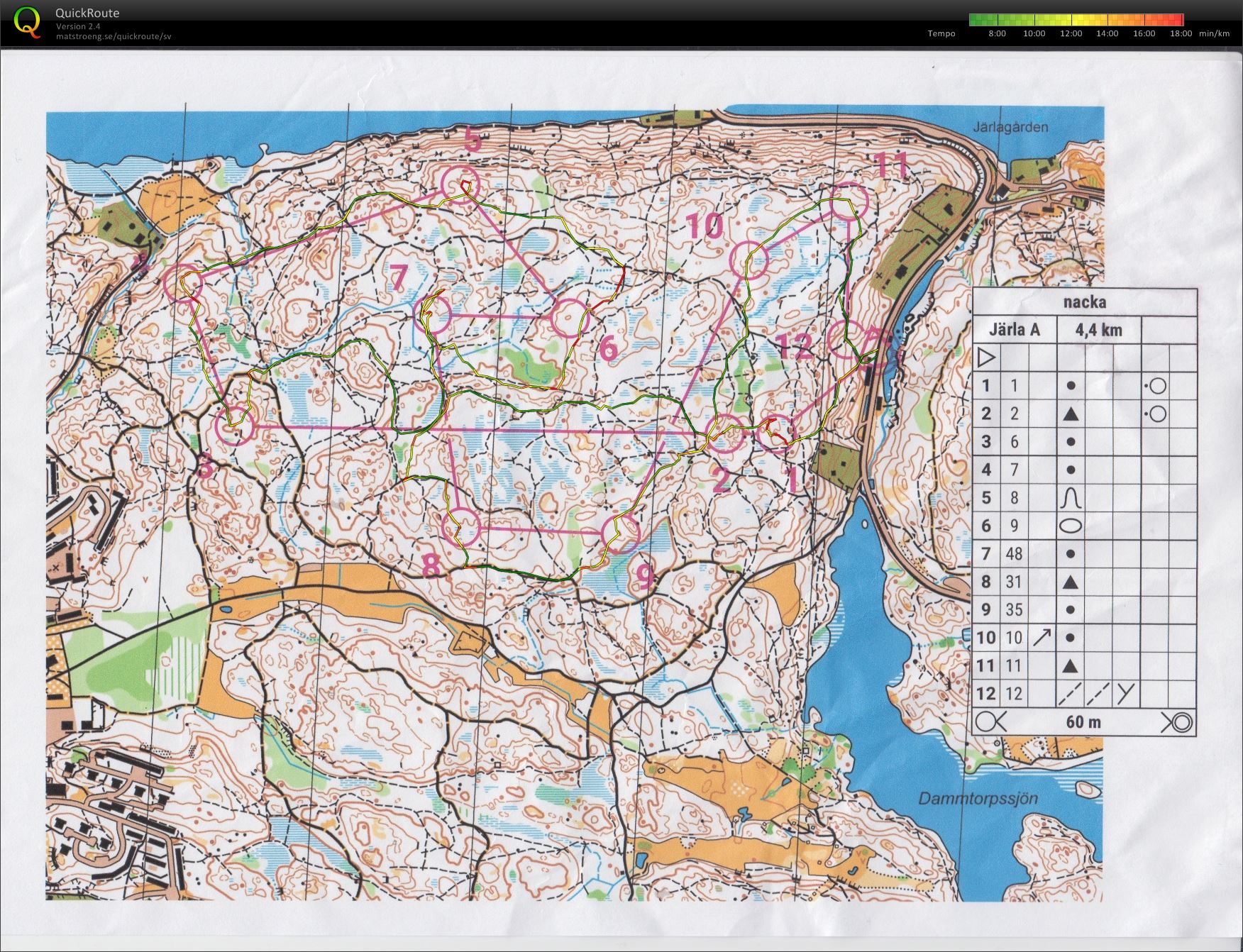Image resolution: width=1243 pixels, height=952 pixels.
Task: Click the Järlagården map label
Action: pos(1010,128)
